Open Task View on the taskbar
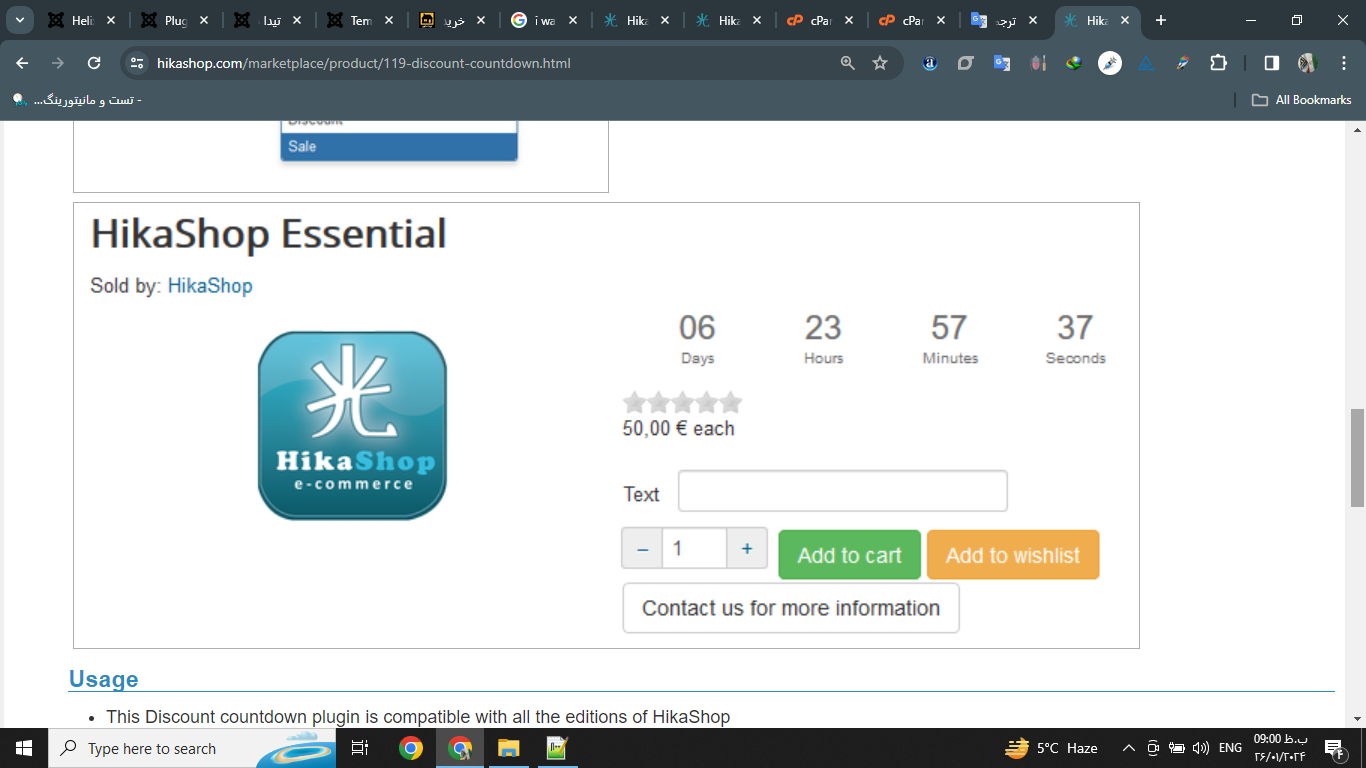 (x=361, y=748)
